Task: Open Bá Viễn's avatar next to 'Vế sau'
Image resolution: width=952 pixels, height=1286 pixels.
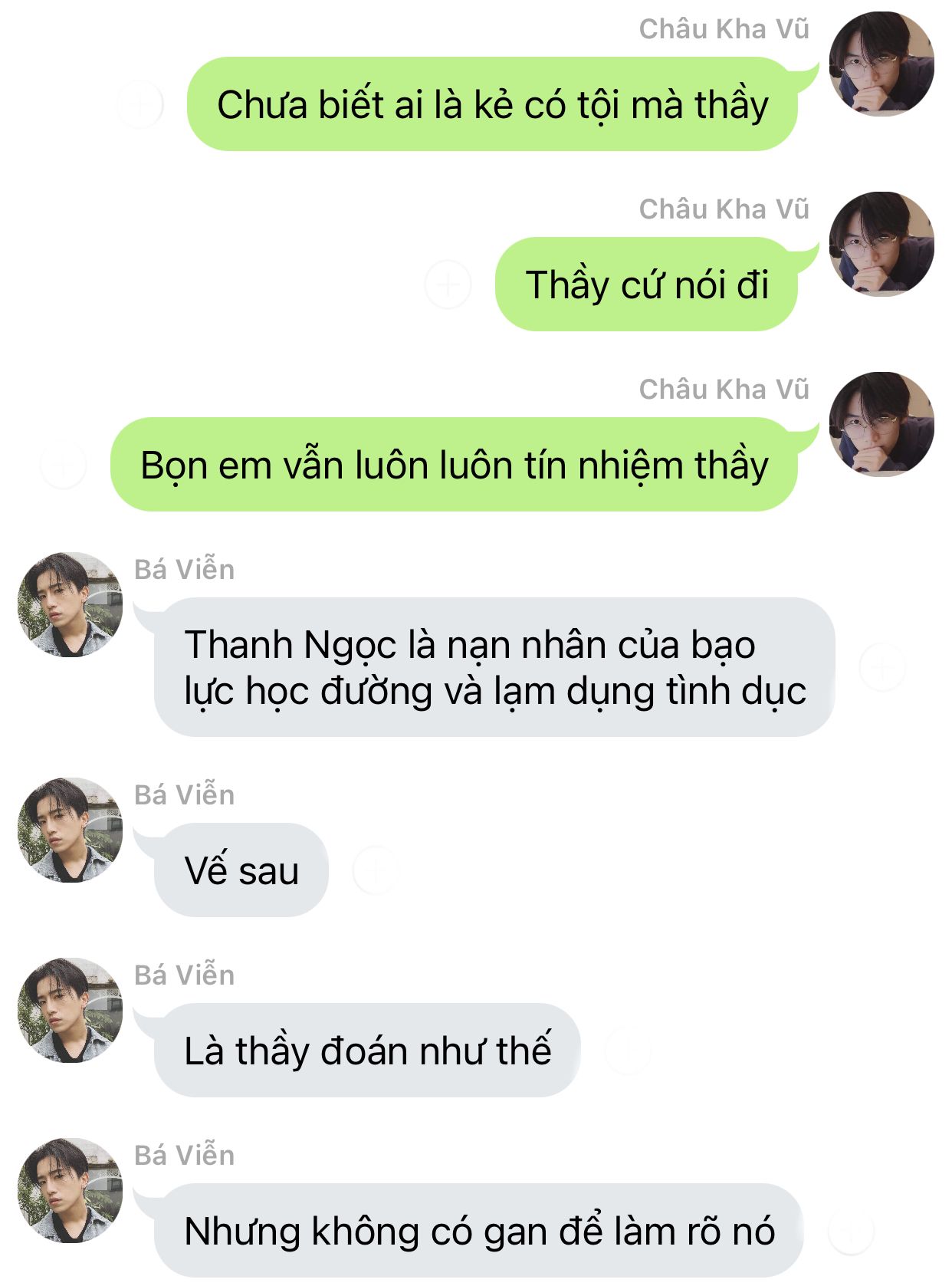Action: tap(71, 830)
